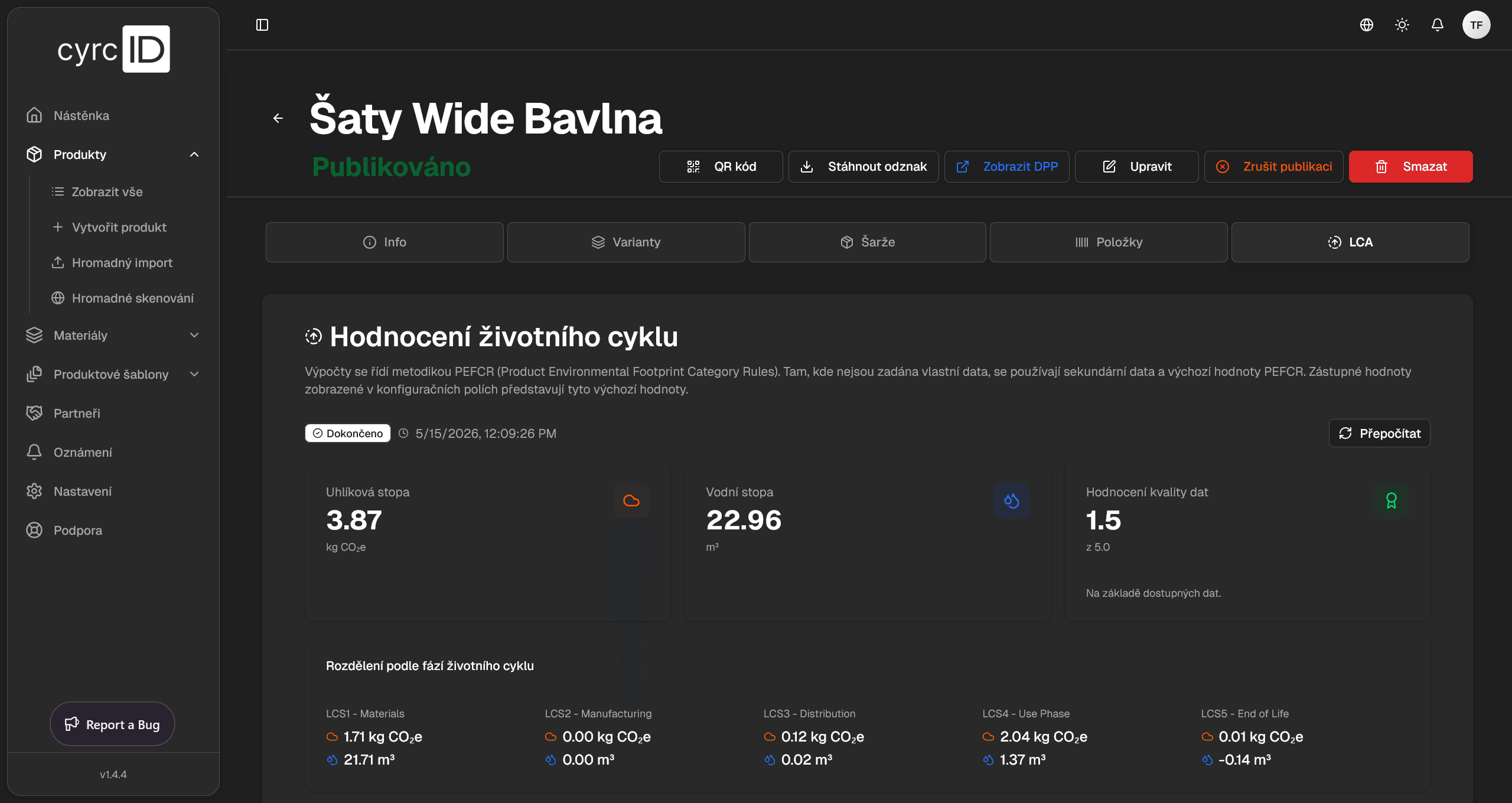Collapse the Produkty section chevron

[194, 154]
